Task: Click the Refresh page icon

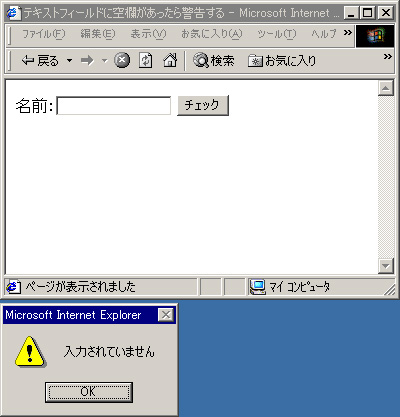Action: (x=145, y=61)
